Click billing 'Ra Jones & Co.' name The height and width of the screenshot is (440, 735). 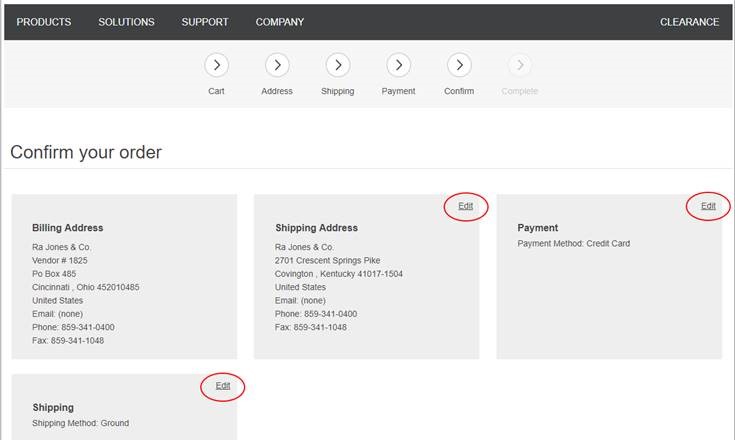click(62, 247)
